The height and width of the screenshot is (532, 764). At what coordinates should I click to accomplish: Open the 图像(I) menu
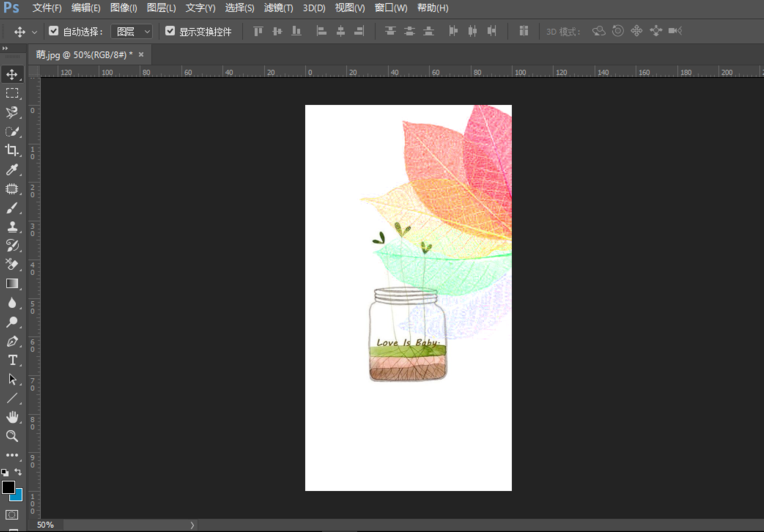124,8
